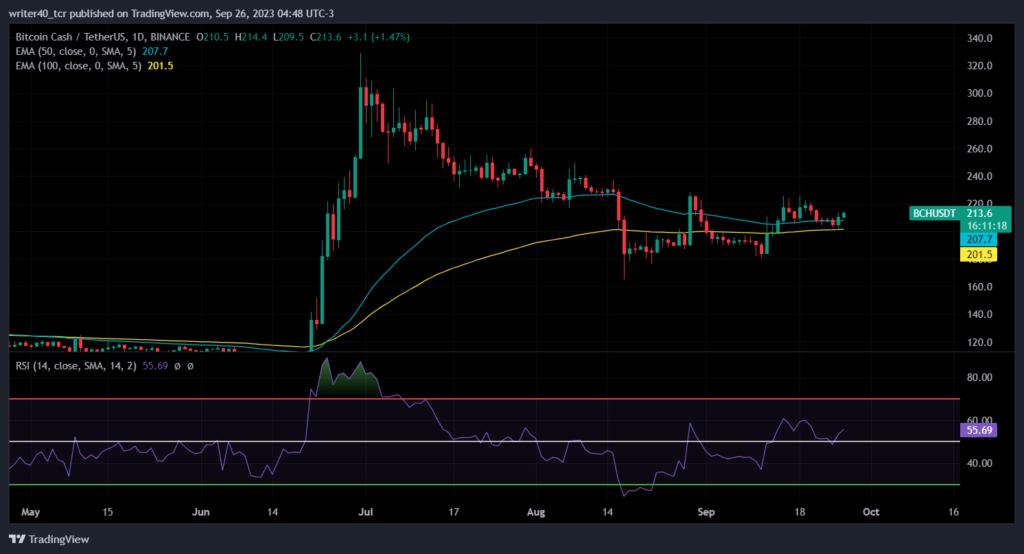The height and width of the screenshot is (554, 1024).
Task: Click the May label on time axis
Action: 31,512
